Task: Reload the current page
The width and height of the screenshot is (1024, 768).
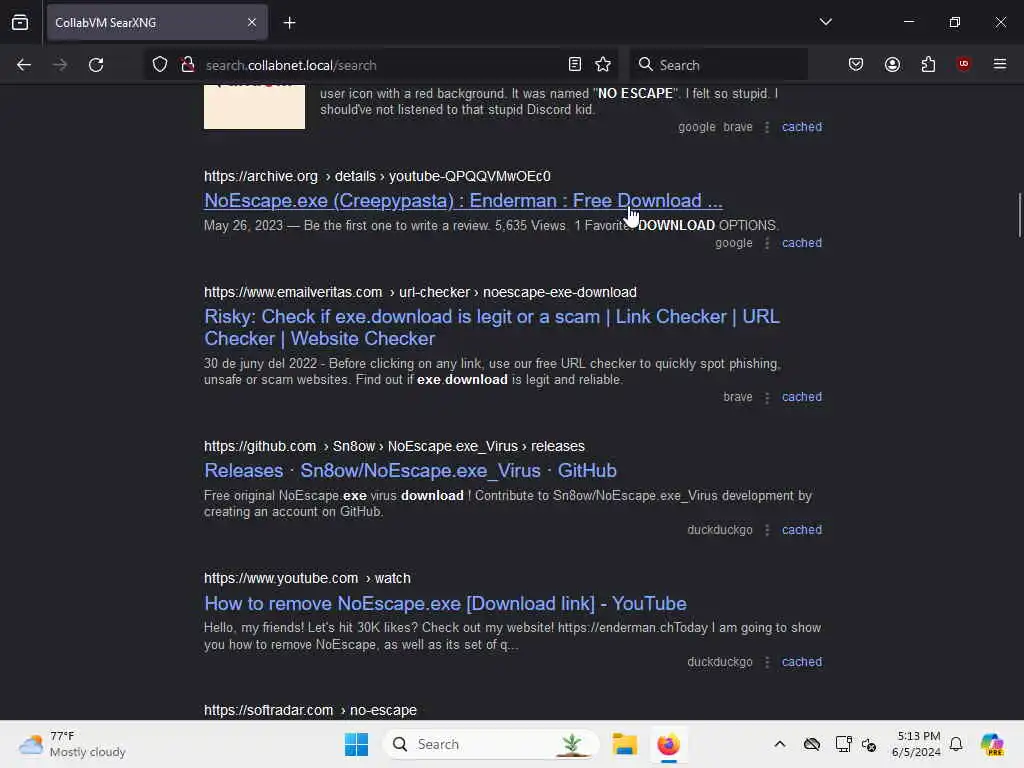Action: [96, 65]
